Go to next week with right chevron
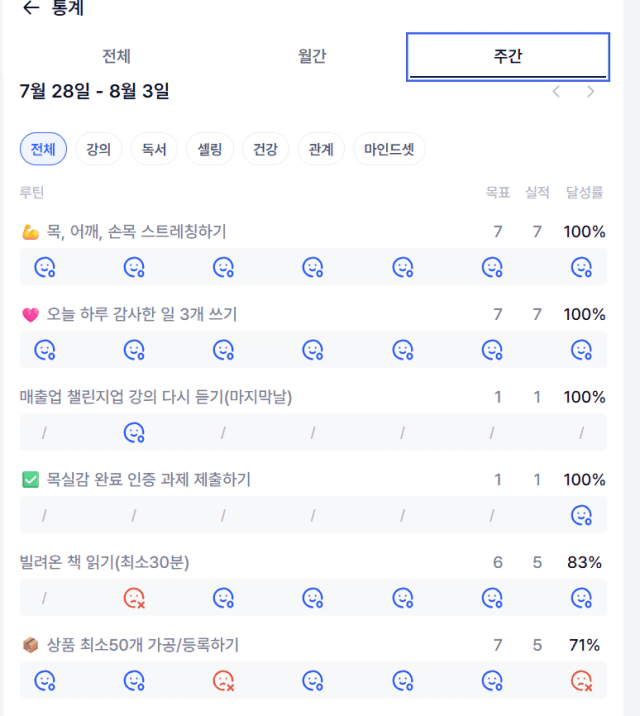Viewport: 640px width, 716px height. point(591,92)
